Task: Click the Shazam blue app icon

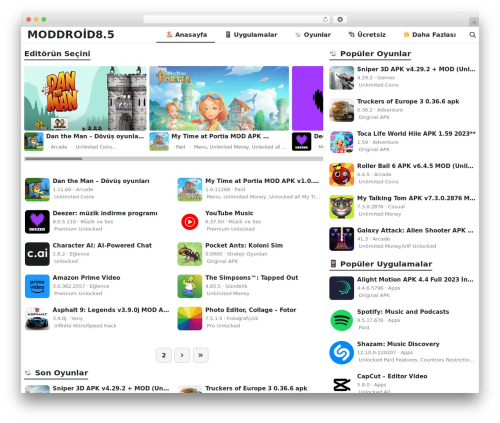Action: pos(342,353)
